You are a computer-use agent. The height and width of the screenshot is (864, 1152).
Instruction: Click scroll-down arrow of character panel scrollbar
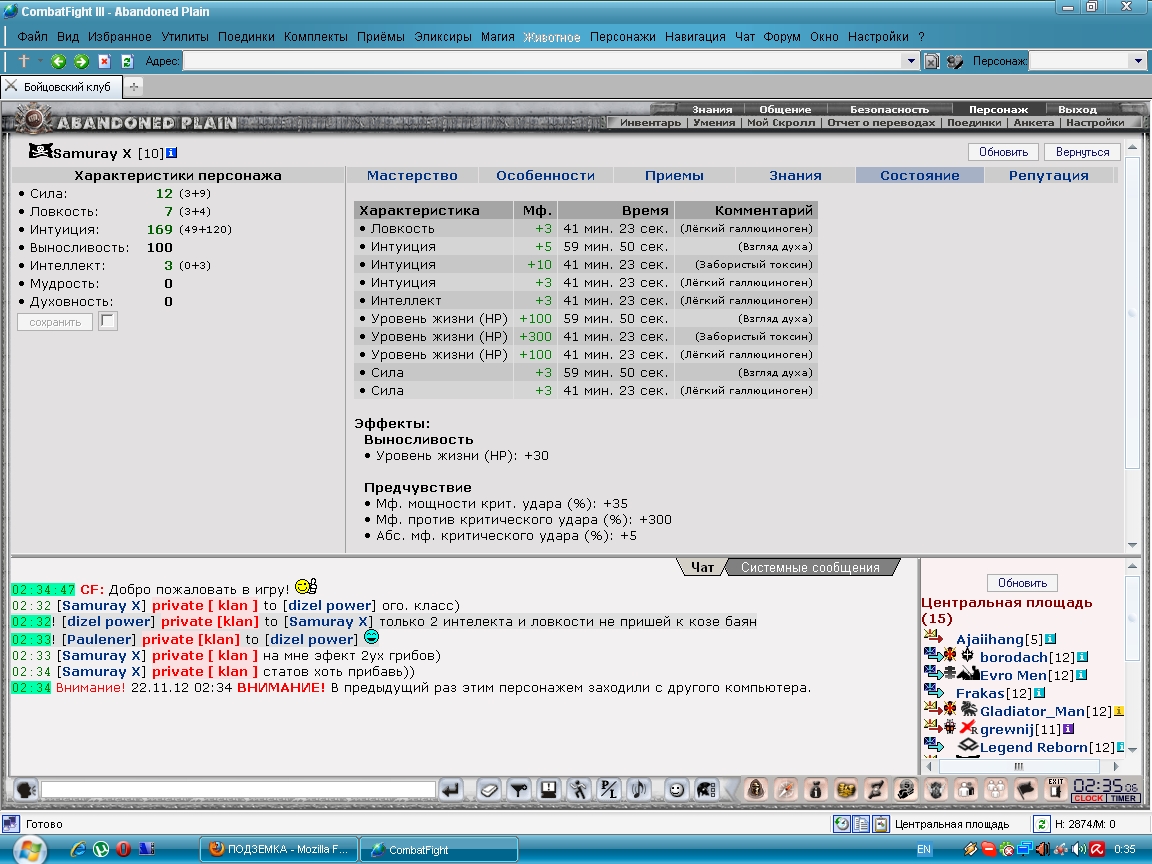point(1131,544)
